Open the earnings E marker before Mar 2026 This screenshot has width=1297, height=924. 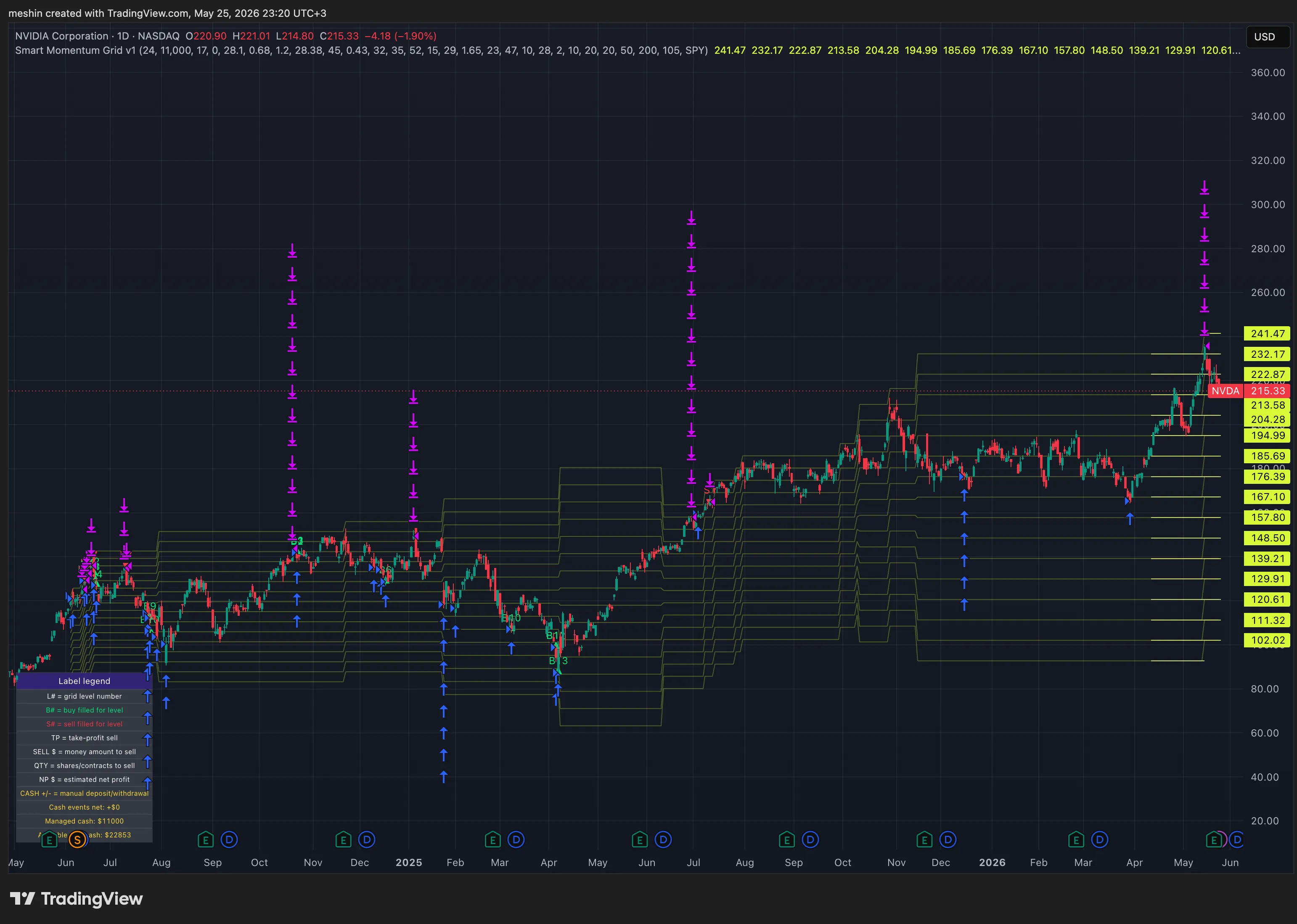(1076, 839)
